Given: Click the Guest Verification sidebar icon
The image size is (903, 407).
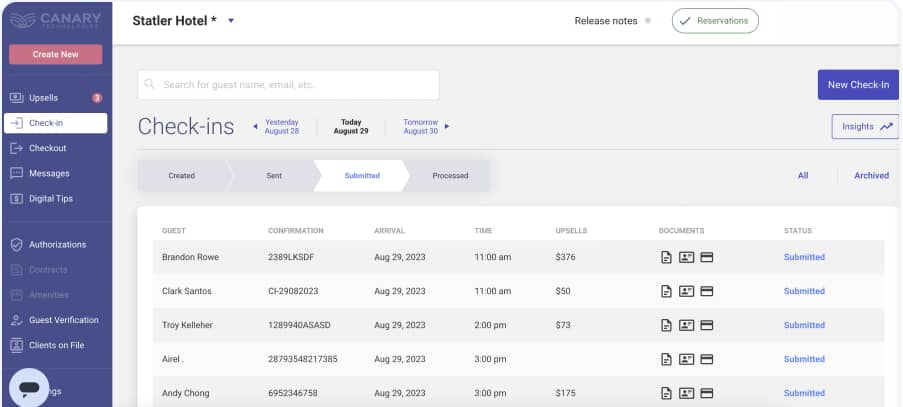Looking at the screenshot, I should click(x=16, y=320).
